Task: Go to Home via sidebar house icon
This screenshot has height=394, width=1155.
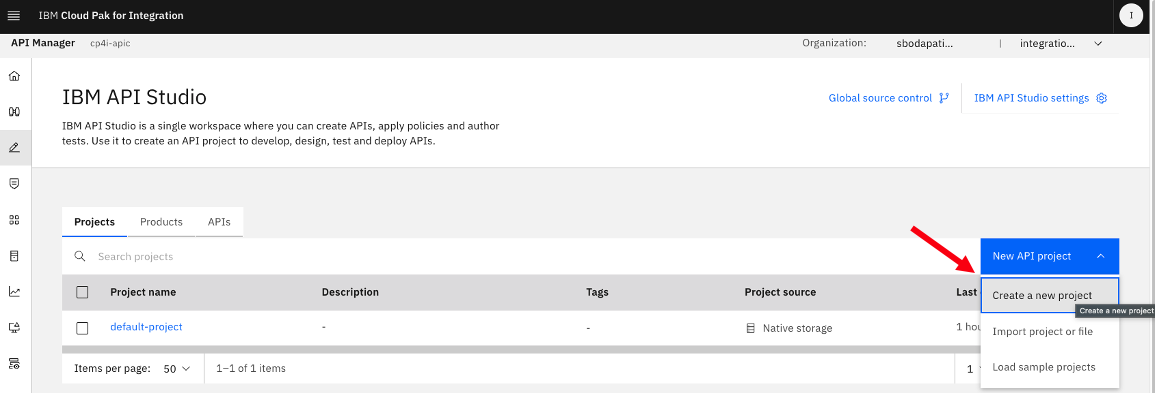Action: pos(14,76)
